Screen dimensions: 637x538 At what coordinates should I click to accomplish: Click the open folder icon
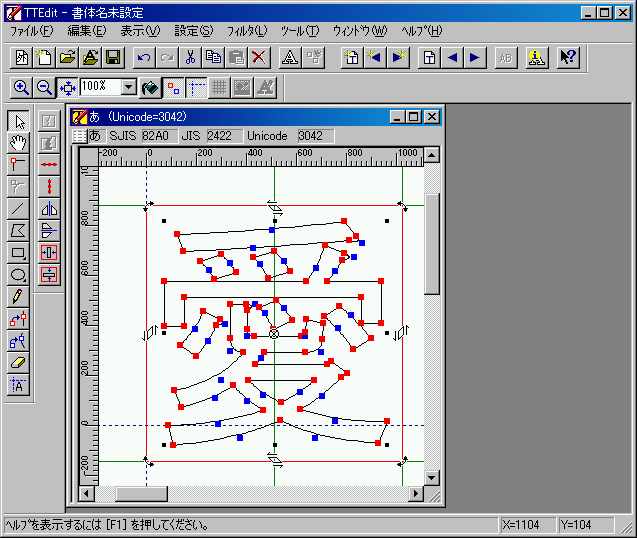pyautogui.click(x=67, y=57)
